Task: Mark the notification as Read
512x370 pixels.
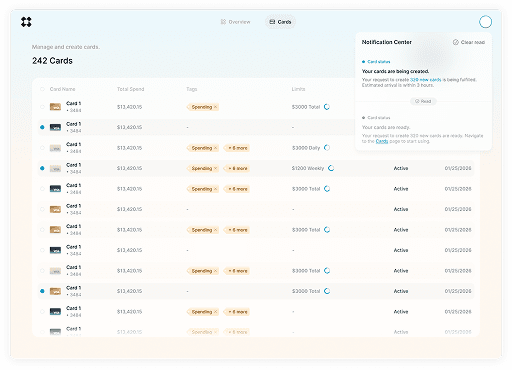Action: pos(423,101)
